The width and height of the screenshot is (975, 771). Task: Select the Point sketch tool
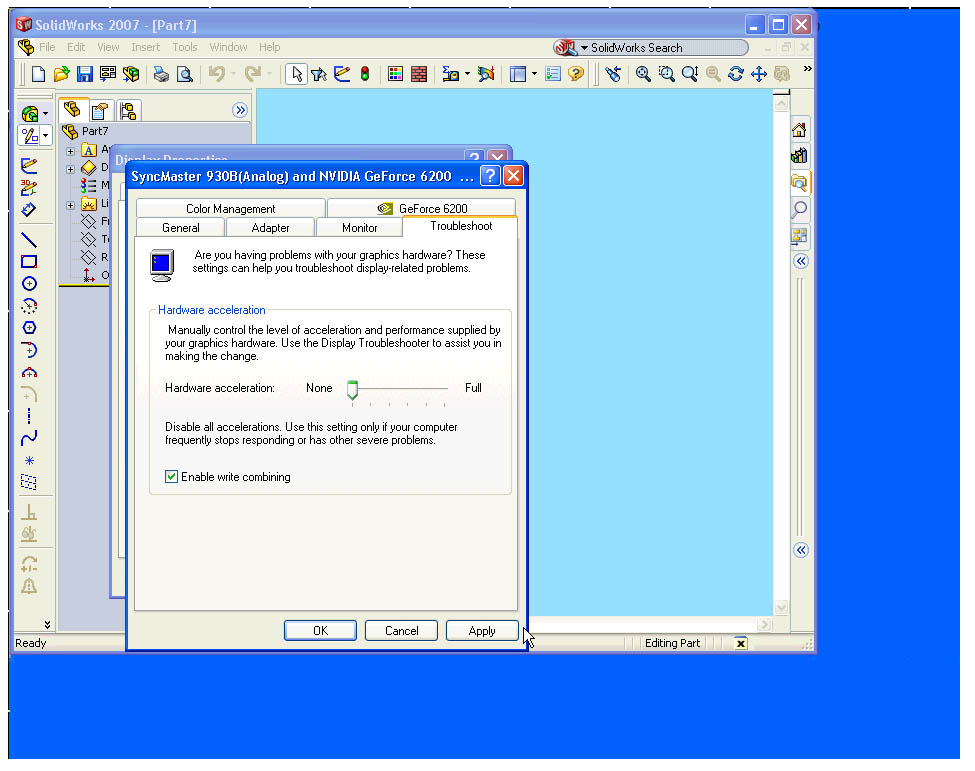[29, 461]
